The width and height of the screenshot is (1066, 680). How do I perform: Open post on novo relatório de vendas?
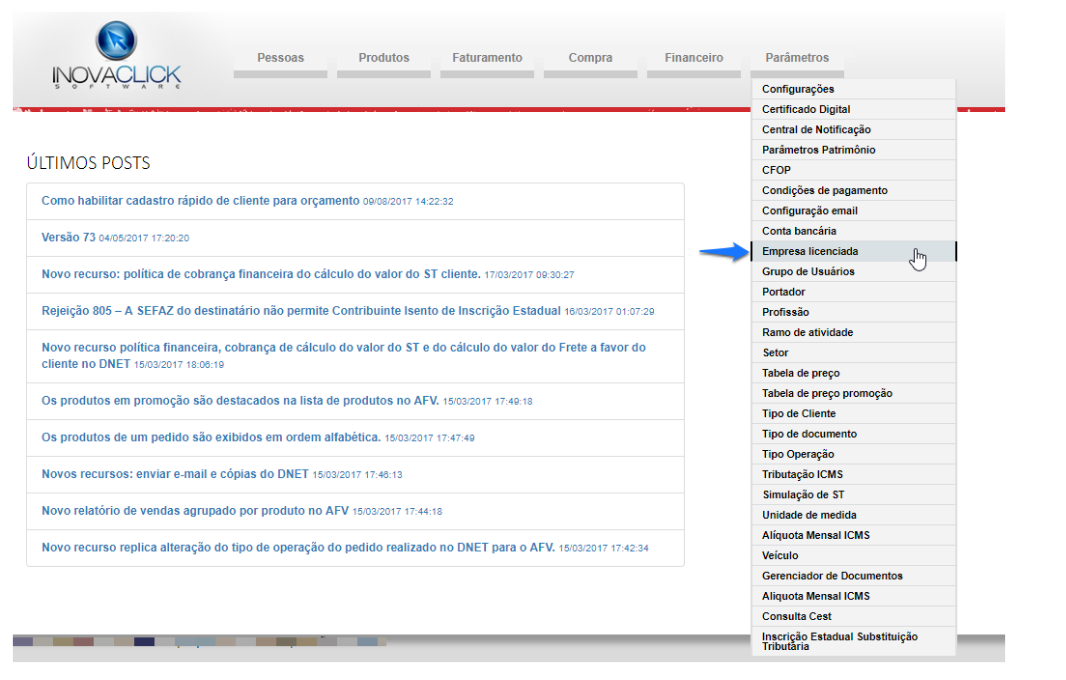(195, 511)
